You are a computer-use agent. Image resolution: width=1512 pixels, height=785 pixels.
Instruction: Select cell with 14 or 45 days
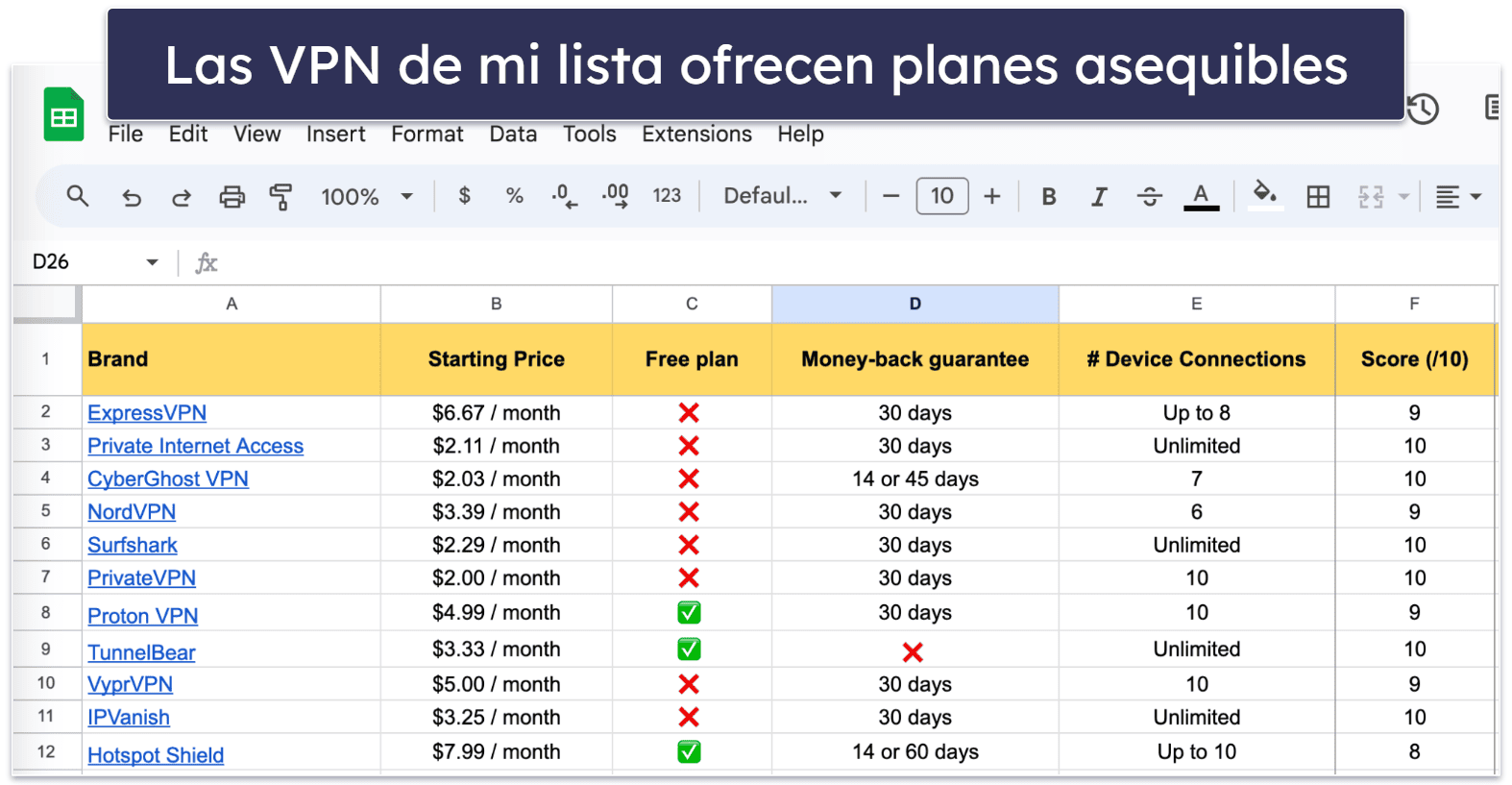915,478
